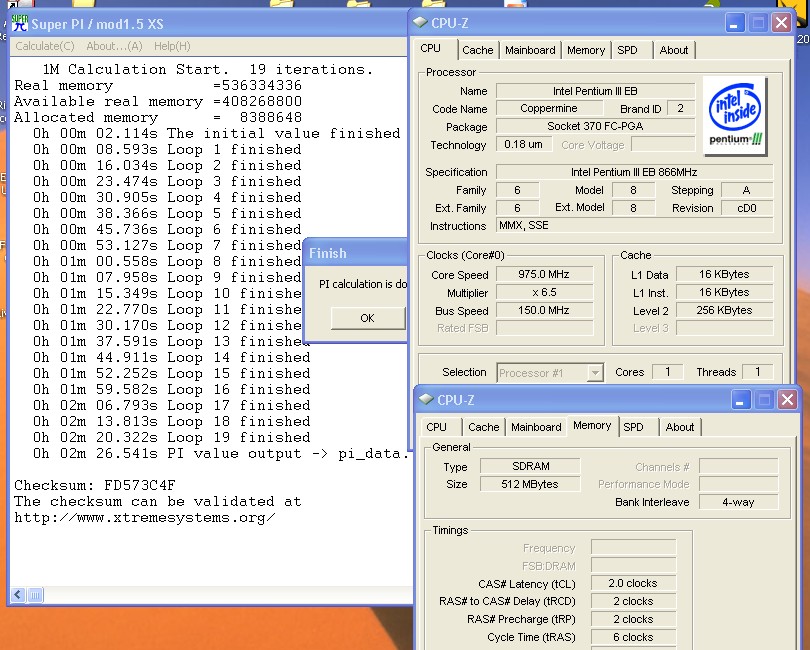Click the Package value 'Socket 370 FC-PGA'

(595, 127)
